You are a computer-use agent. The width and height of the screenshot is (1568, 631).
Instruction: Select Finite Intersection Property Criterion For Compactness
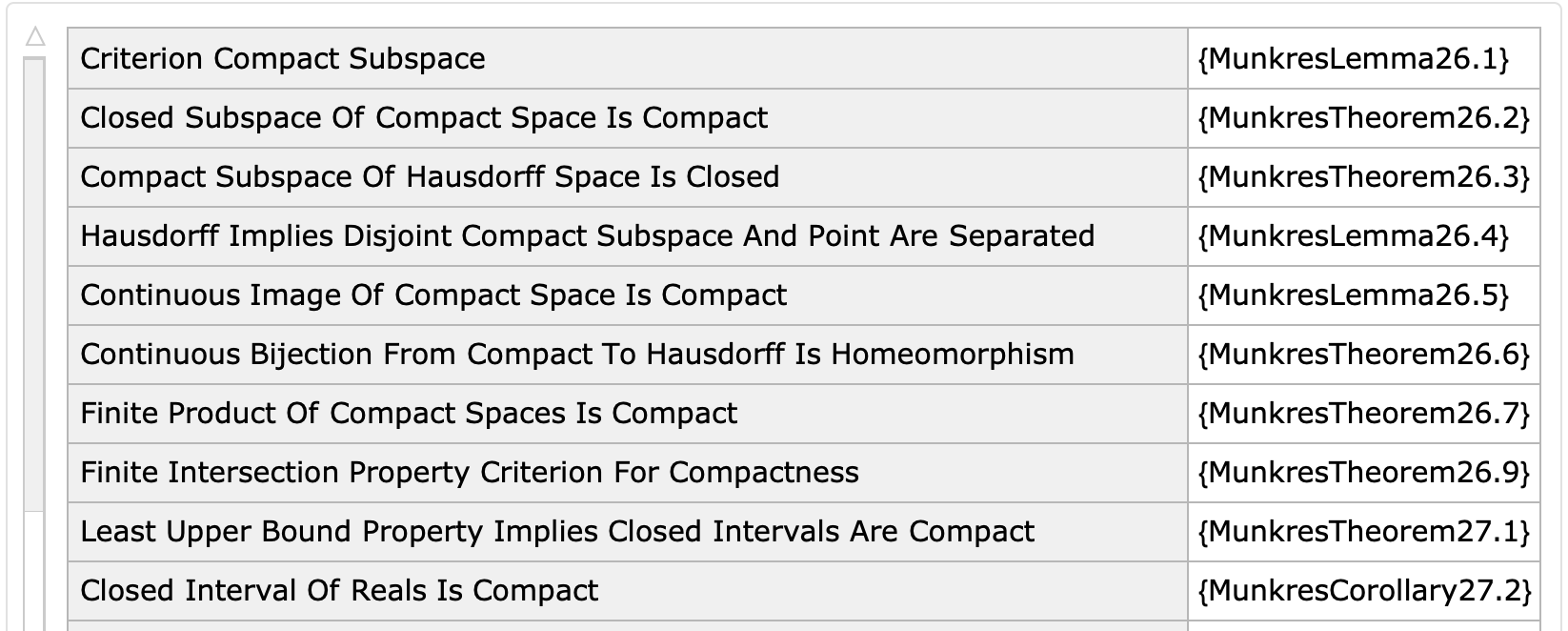(x=470, y=473)
